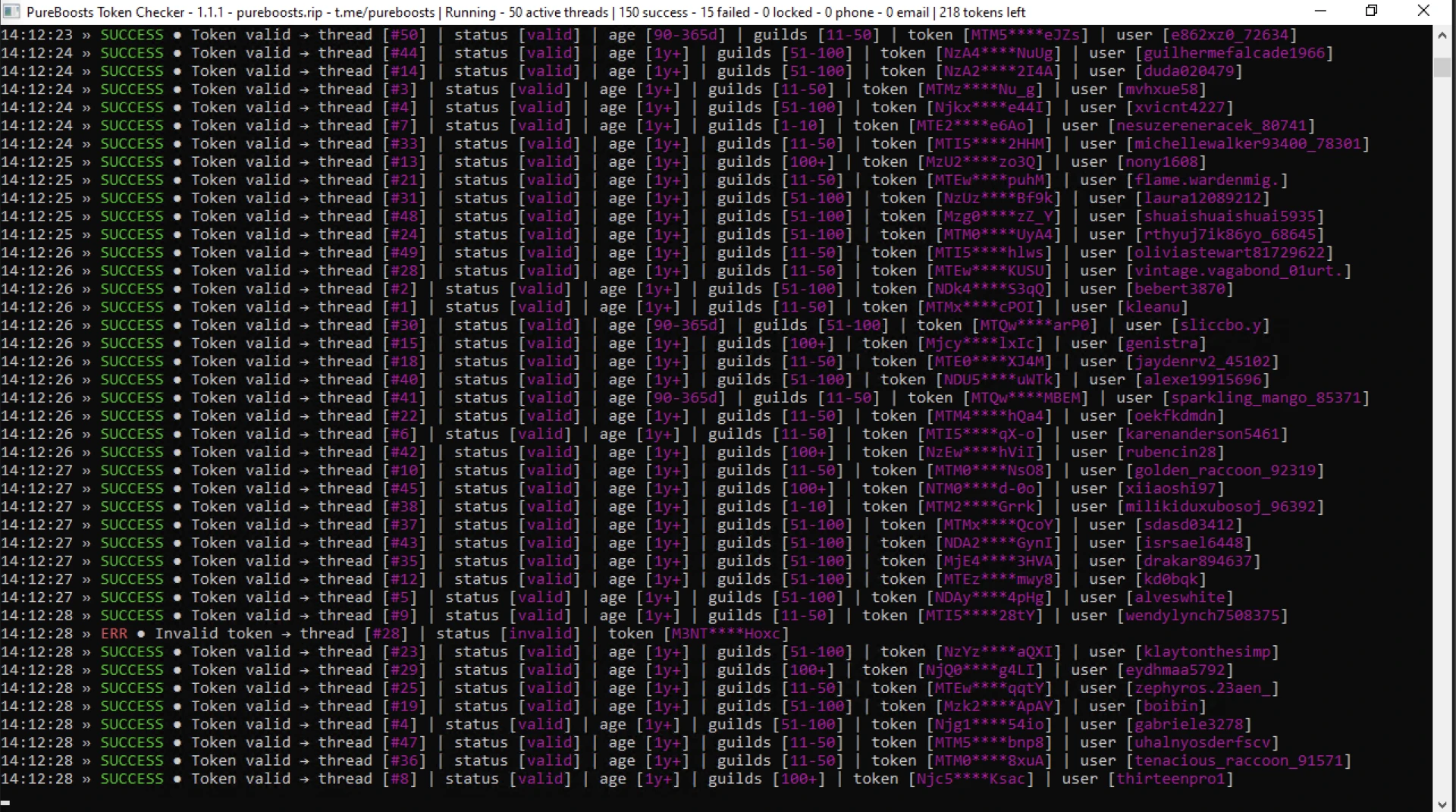
Task: Click username drakar894637
Action: 1198,561
